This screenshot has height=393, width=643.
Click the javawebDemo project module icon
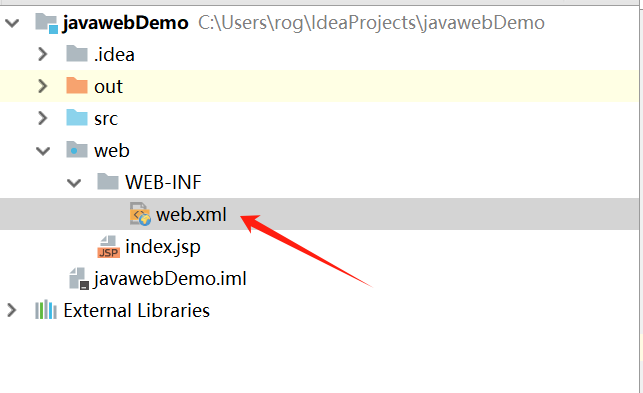46,23
